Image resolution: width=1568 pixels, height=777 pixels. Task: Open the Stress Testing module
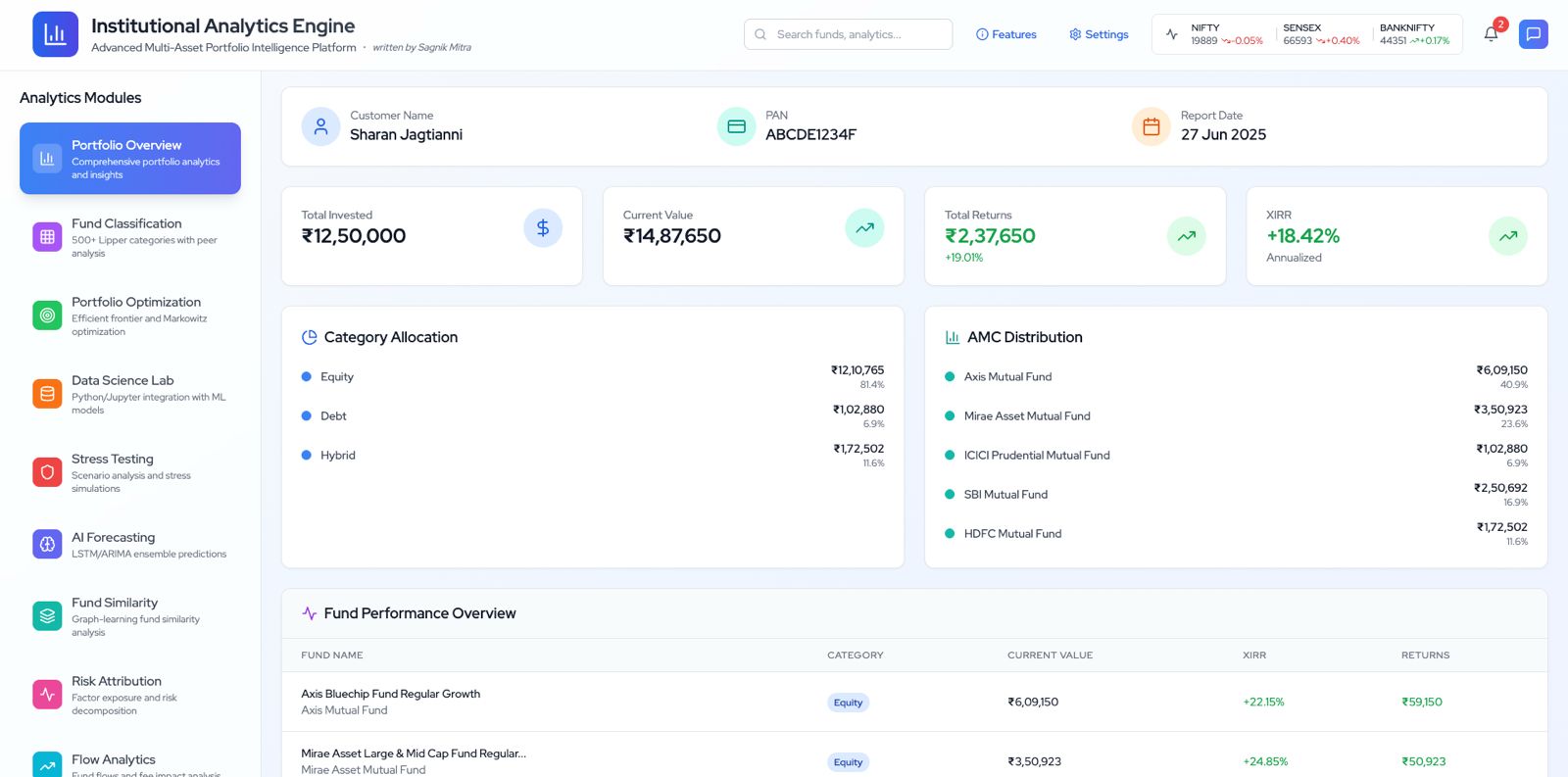130,472
